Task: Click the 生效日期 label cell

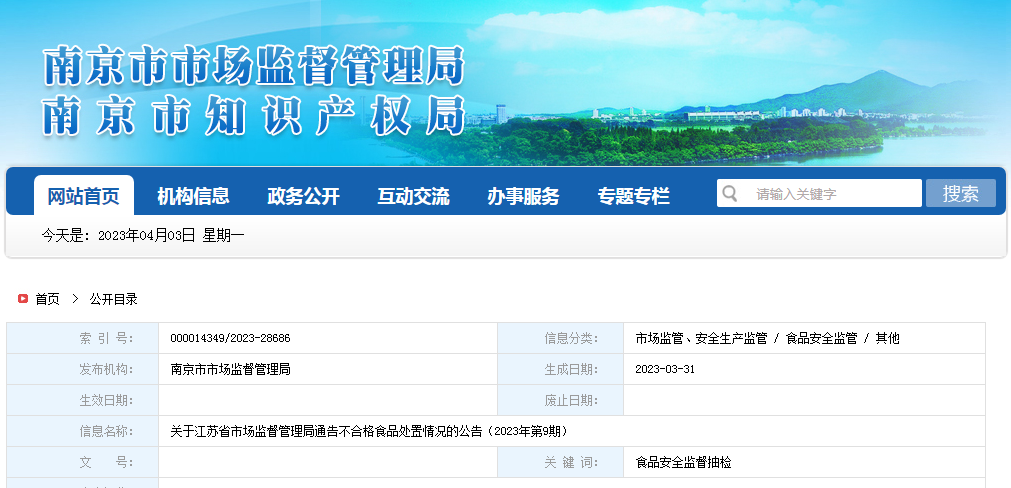Action: click(x=83, y=400)
